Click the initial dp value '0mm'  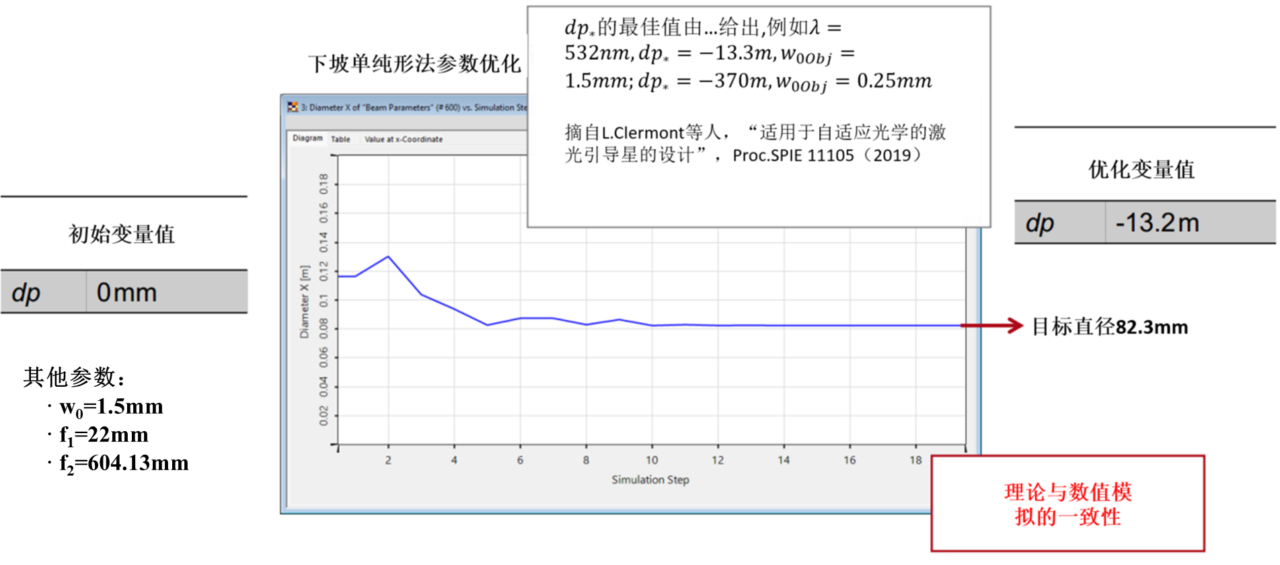click(x=127, y=294)
